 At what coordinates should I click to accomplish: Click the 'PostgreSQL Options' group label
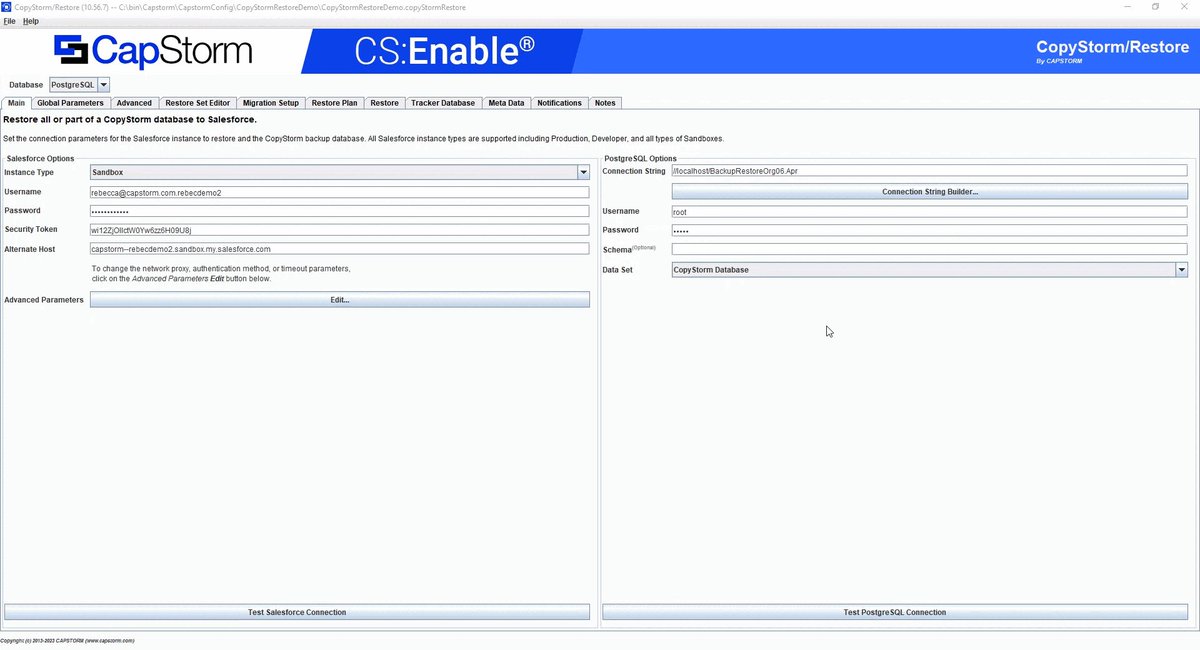point(641,158)
